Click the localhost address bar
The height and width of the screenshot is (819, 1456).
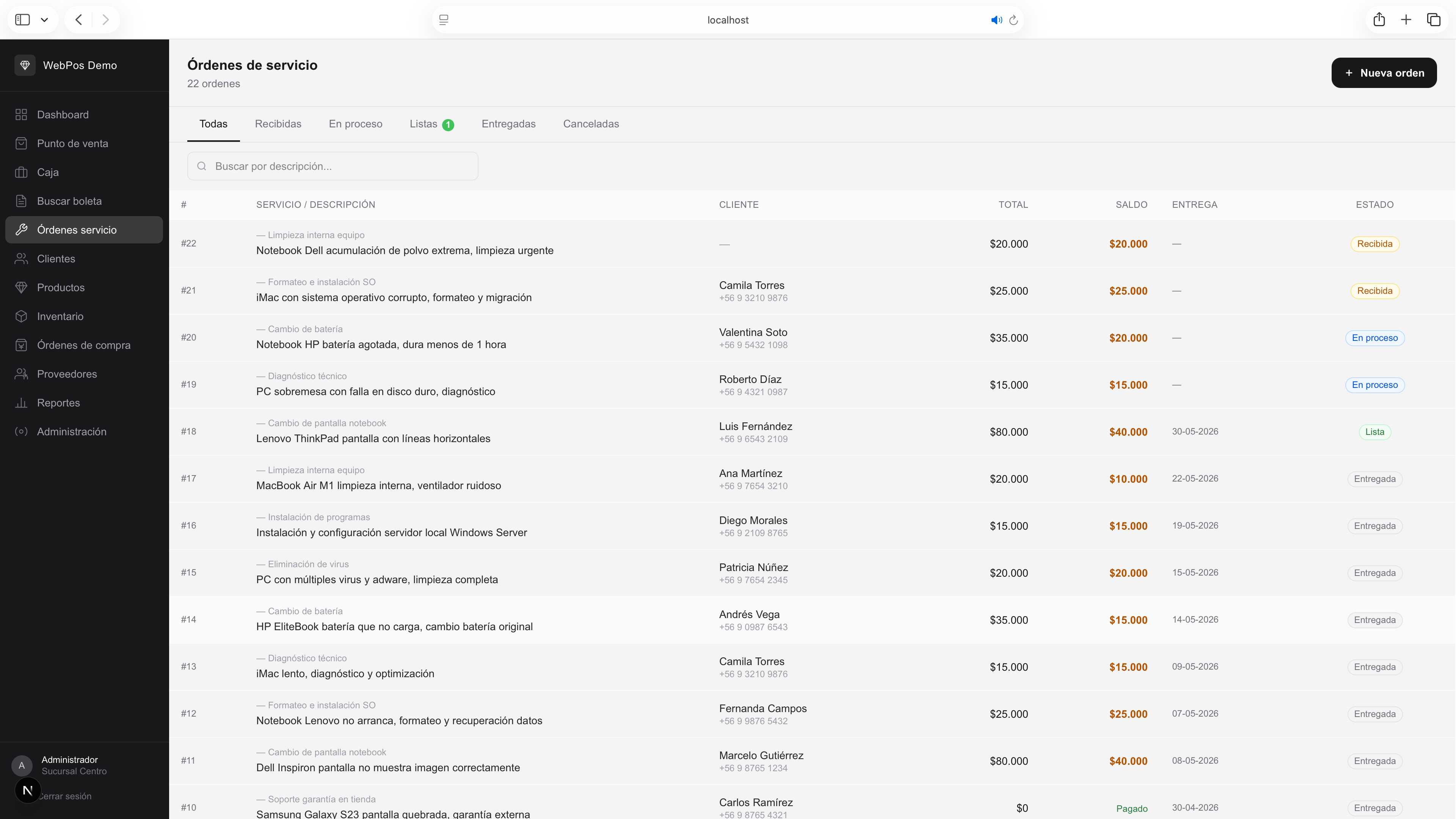click(x=728, y=20)
